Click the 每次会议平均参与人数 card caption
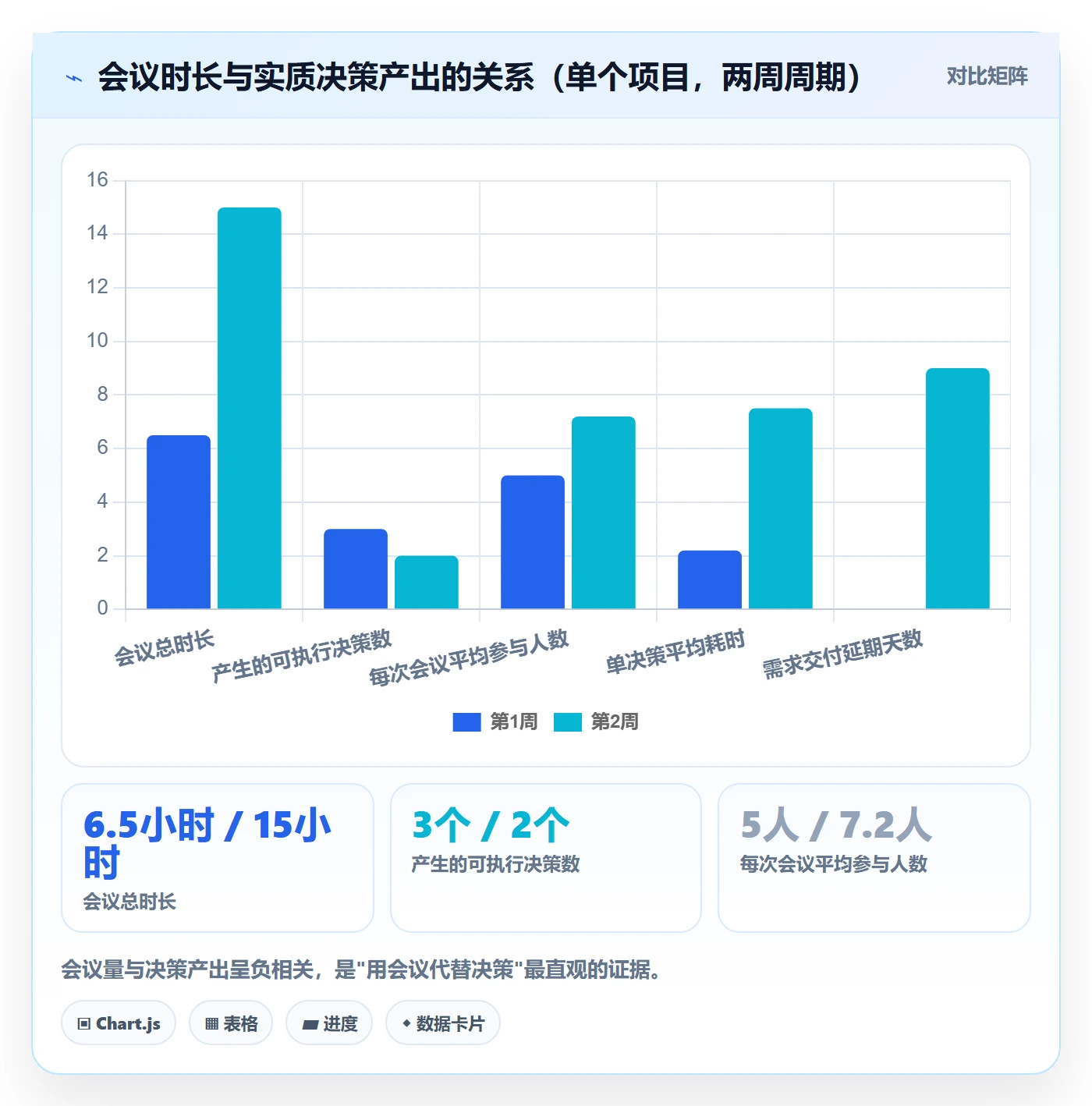Viewport: 1092px width, 1106px height. [834, 864]
